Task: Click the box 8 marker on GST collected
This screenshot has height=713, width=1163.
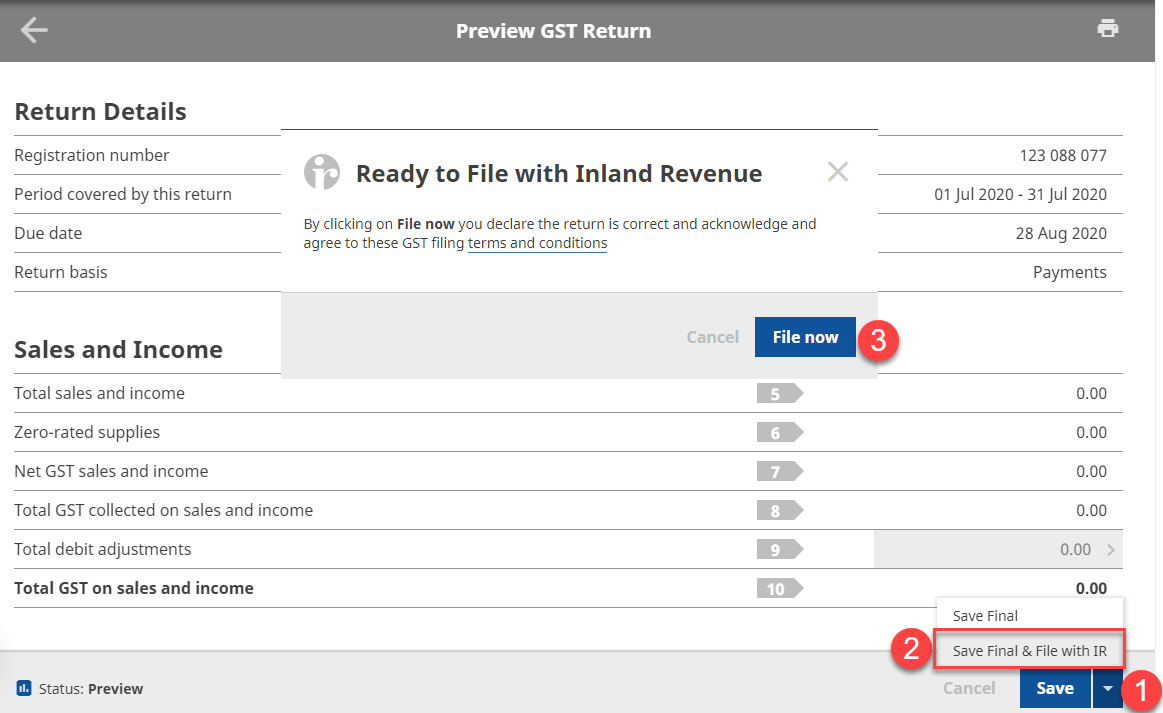Action: pos(776,510)
